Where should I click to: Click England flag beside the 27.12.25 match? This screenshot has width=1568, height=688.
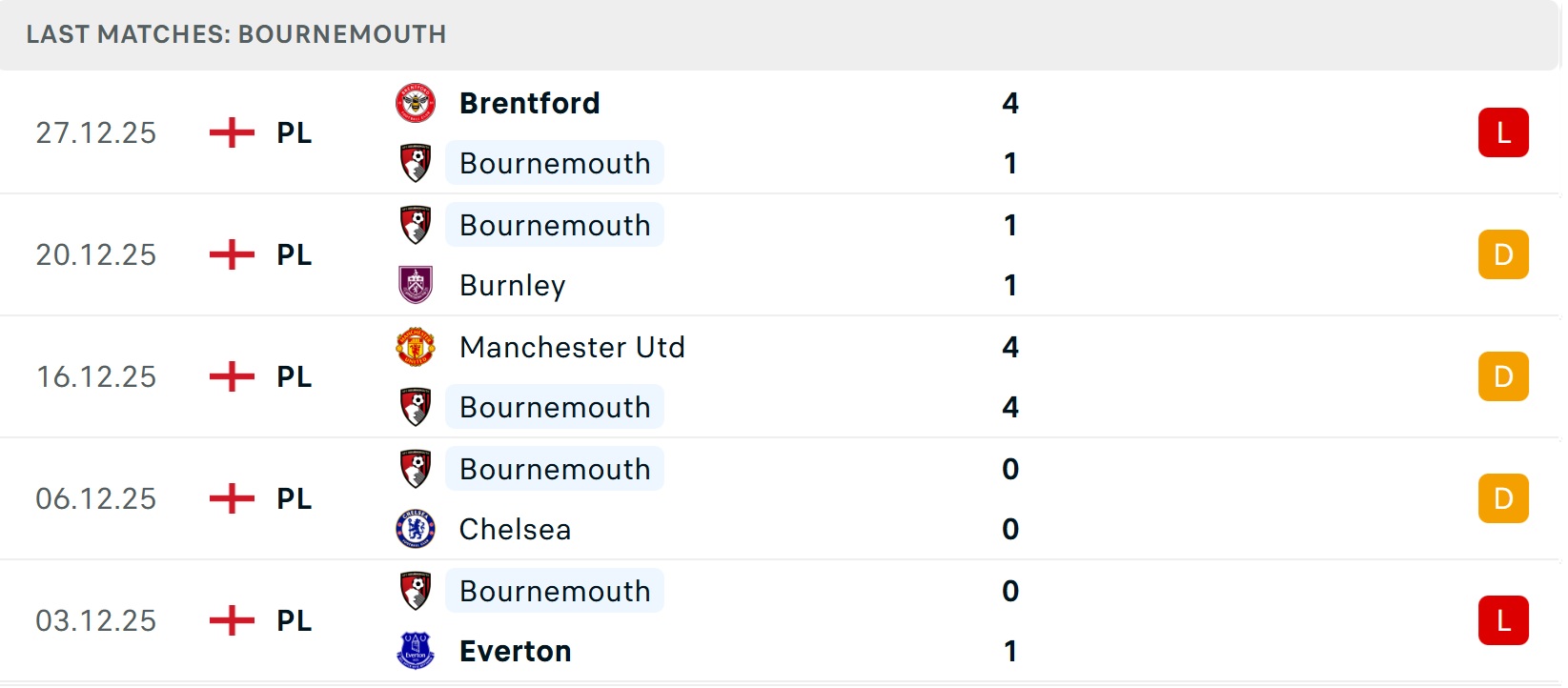coord(232,132)
